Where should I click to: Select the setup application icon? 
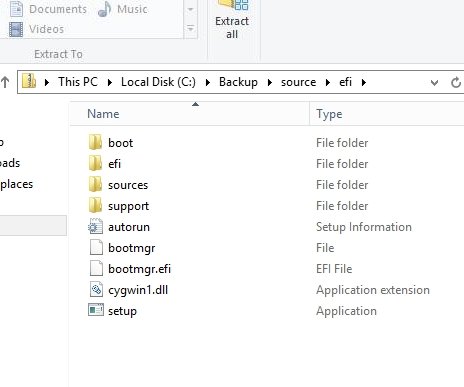96,311
